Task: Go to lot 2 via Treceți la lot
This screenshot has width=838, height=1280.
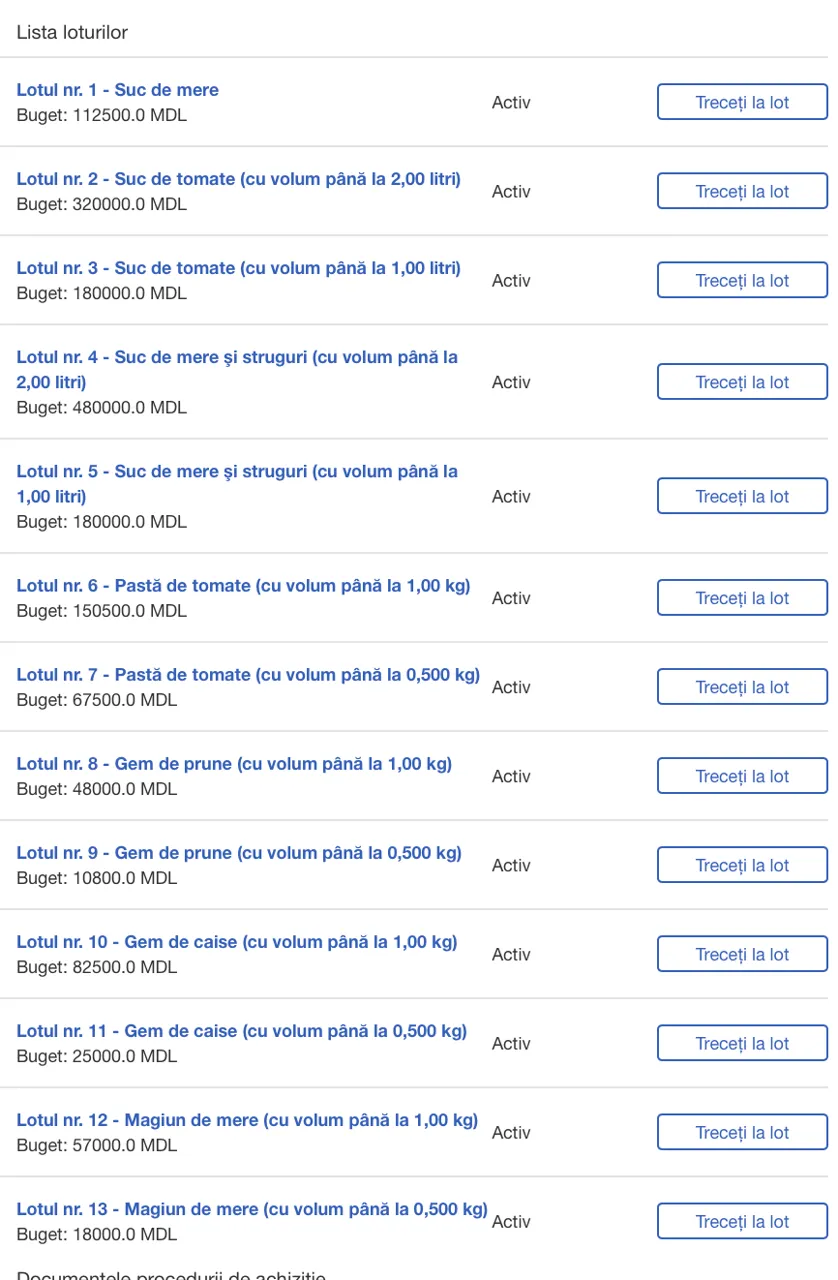Action: tap(742, 191)
